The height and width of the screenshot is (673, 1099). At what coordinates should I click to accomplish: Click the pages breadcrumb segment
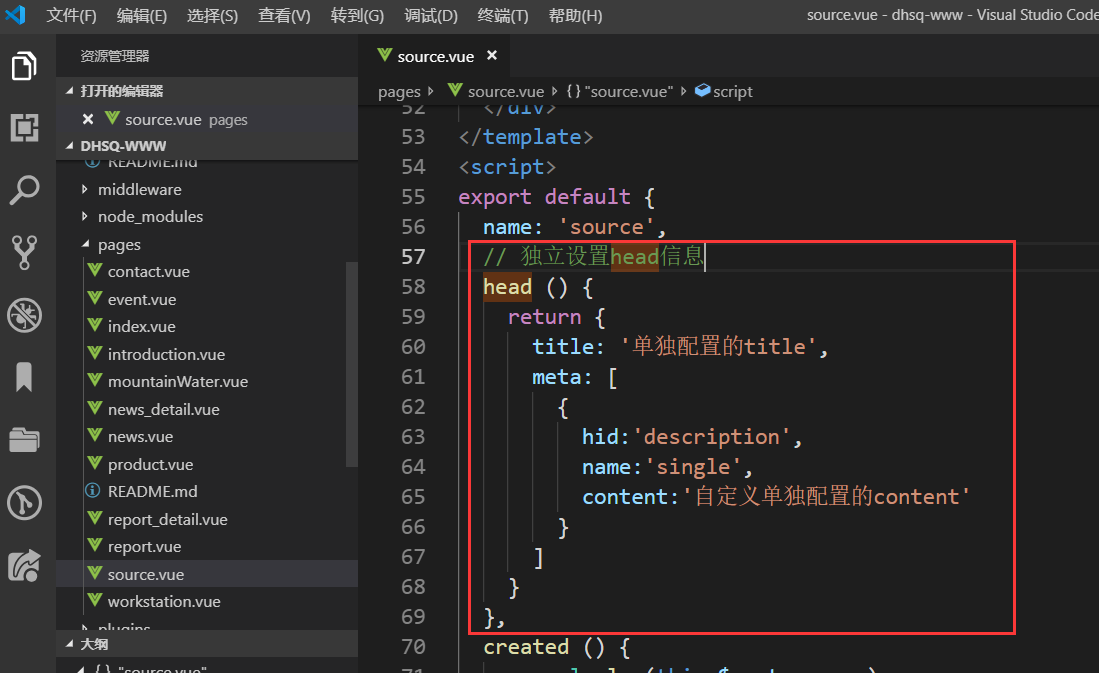399,92
